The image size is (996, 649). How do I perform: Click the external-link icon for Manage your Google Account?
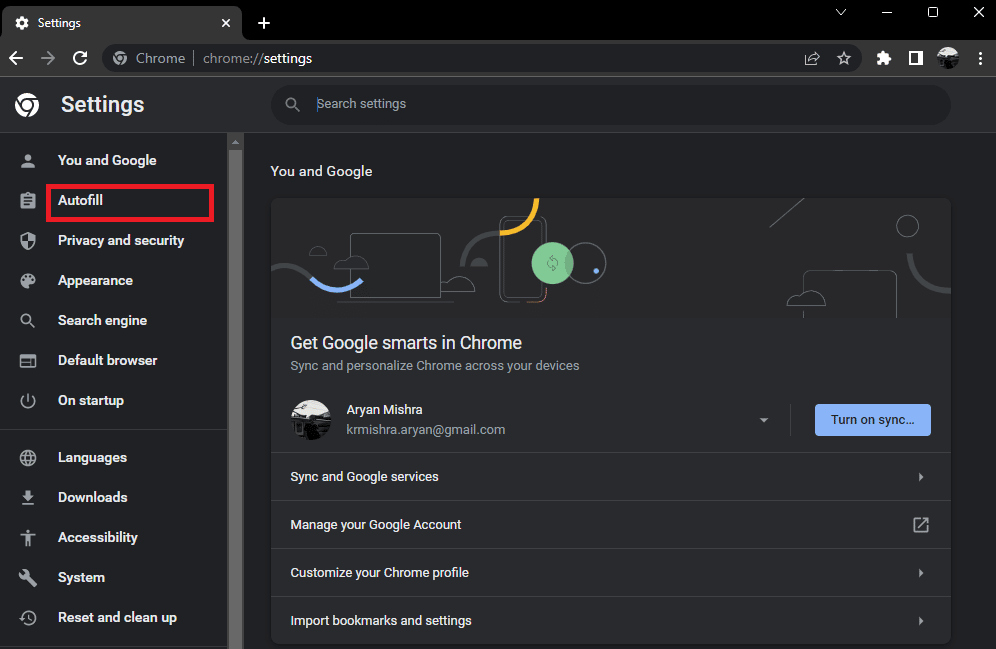921,525
